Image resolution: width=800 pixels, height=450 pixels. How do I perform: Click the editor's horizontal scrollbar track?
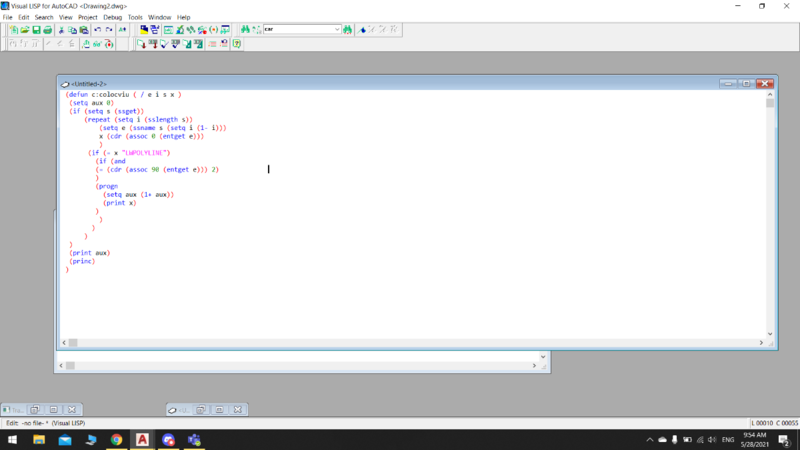pos(400,343)
